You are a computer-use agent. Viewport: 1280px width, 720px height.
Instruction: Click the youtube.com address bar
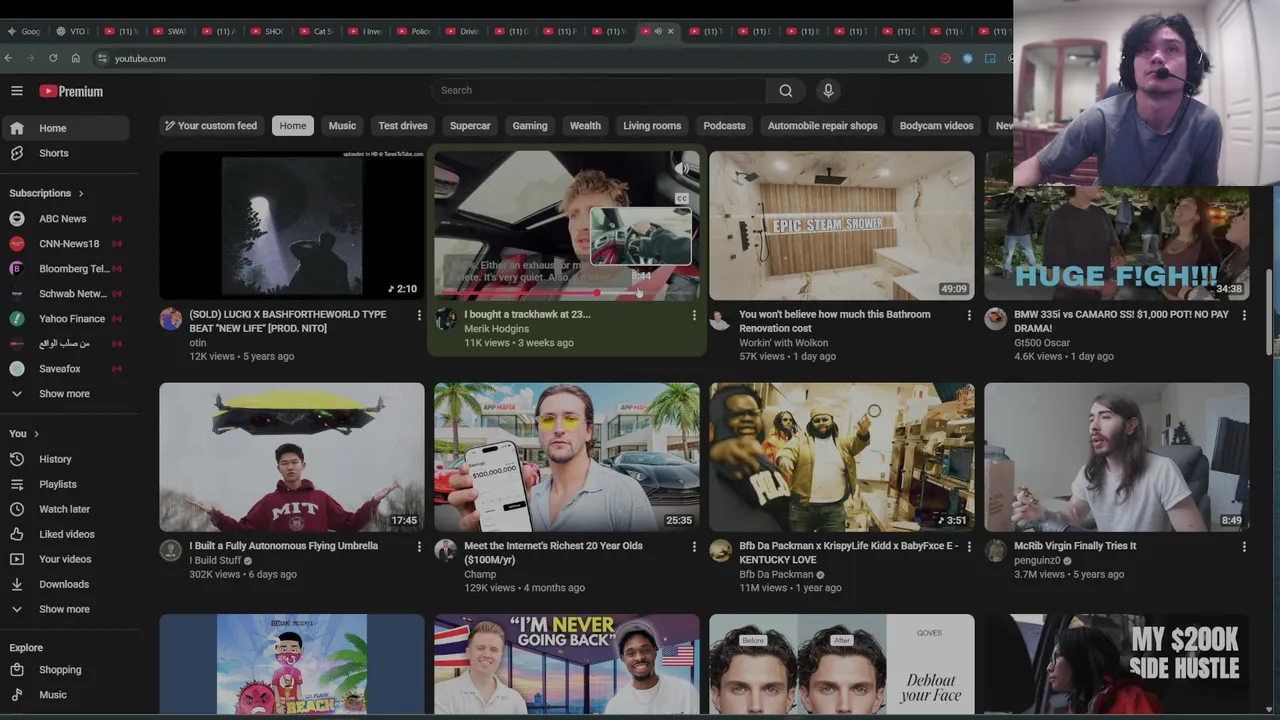[x=490, y=58]
